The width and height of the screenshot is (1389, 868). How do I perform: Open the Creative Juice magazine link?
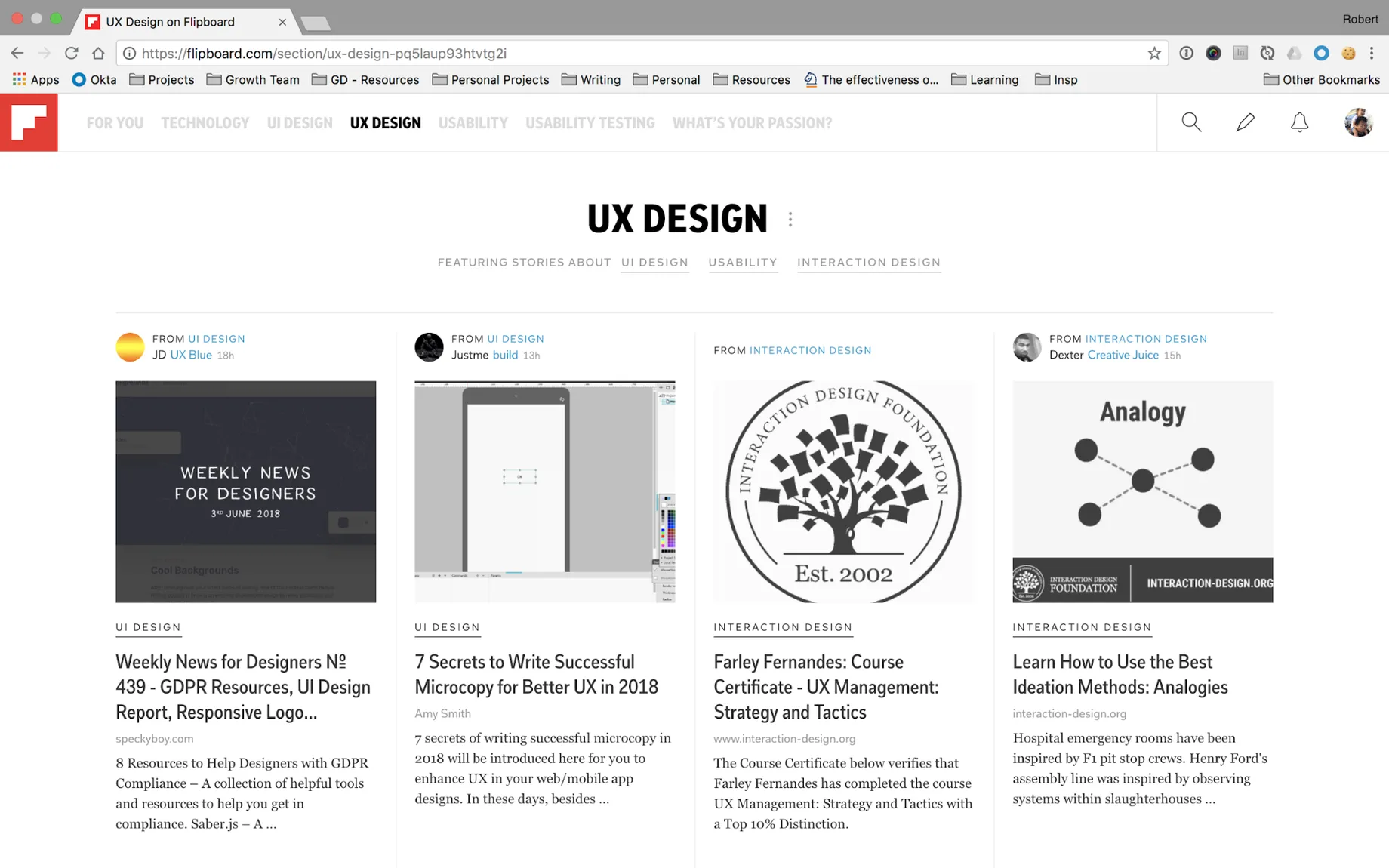click(1123, 355)
